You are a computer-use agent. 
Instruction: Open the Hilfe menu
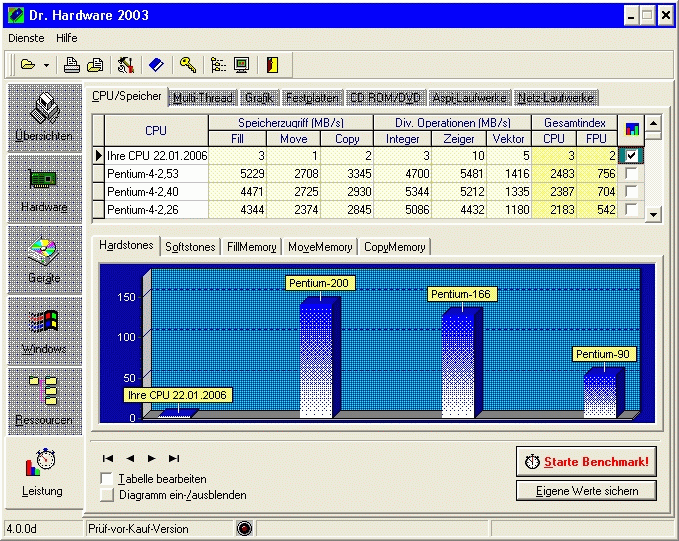tap(67, 38)
